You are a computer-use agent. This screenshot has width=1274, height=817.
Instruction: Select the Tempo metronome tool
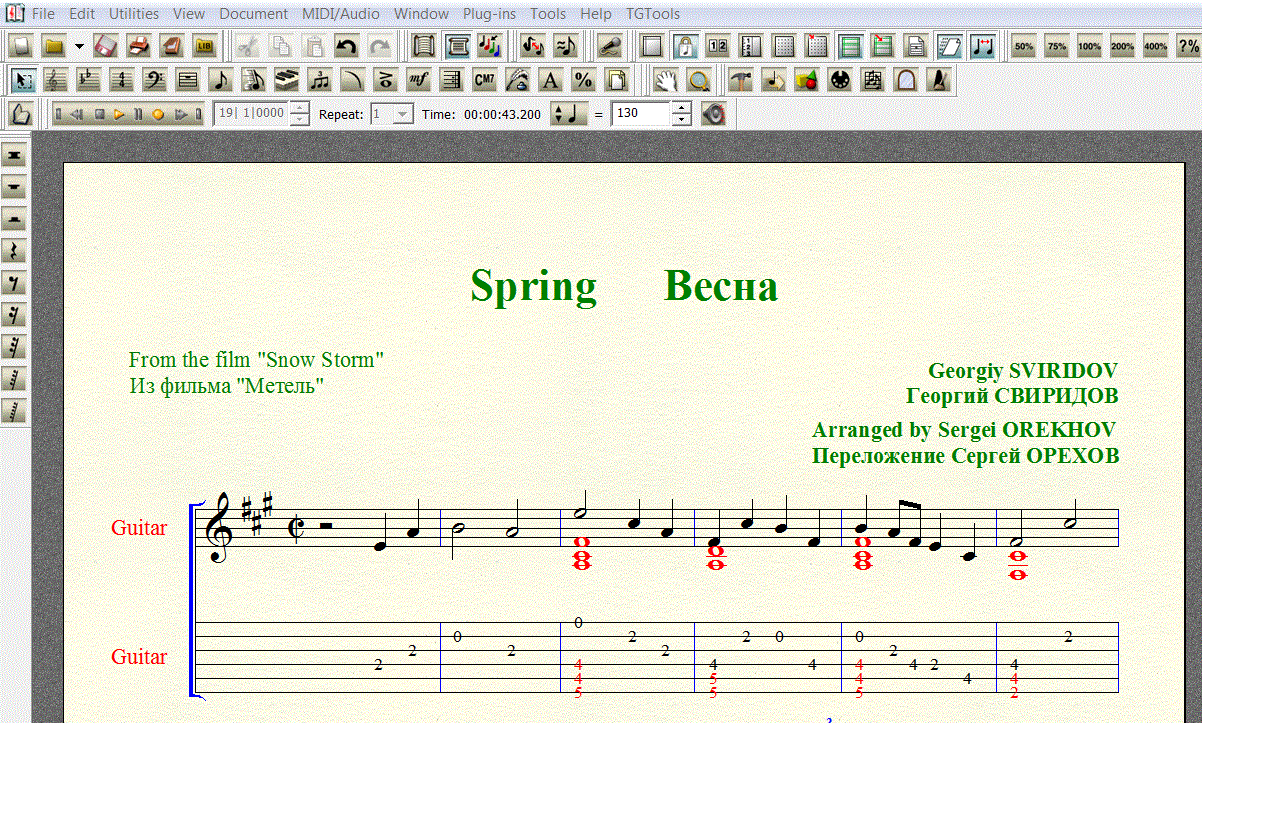(x=937, y=80)
